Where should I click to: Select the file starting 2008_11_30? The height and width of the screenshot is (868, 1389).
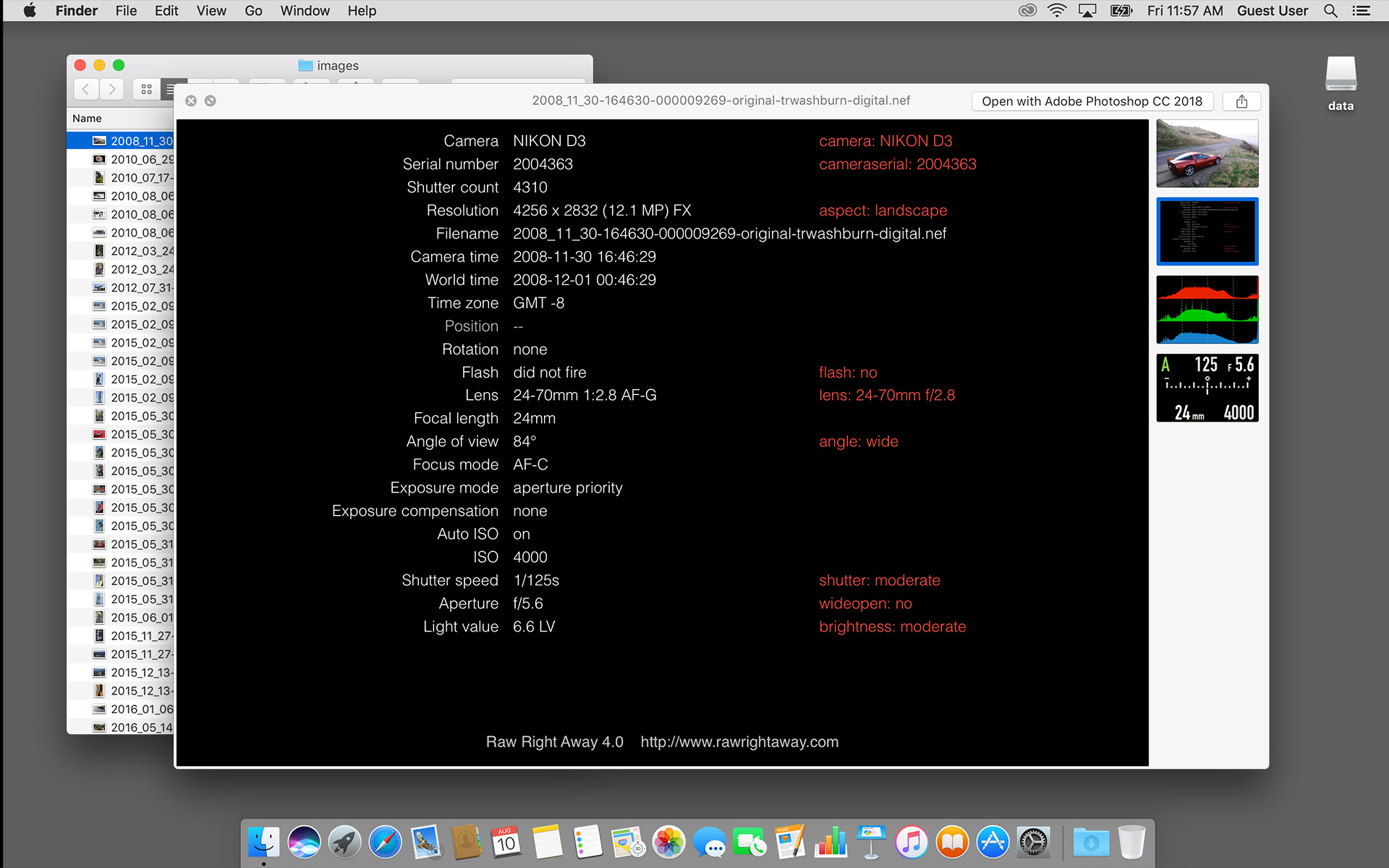click(121, 141)
